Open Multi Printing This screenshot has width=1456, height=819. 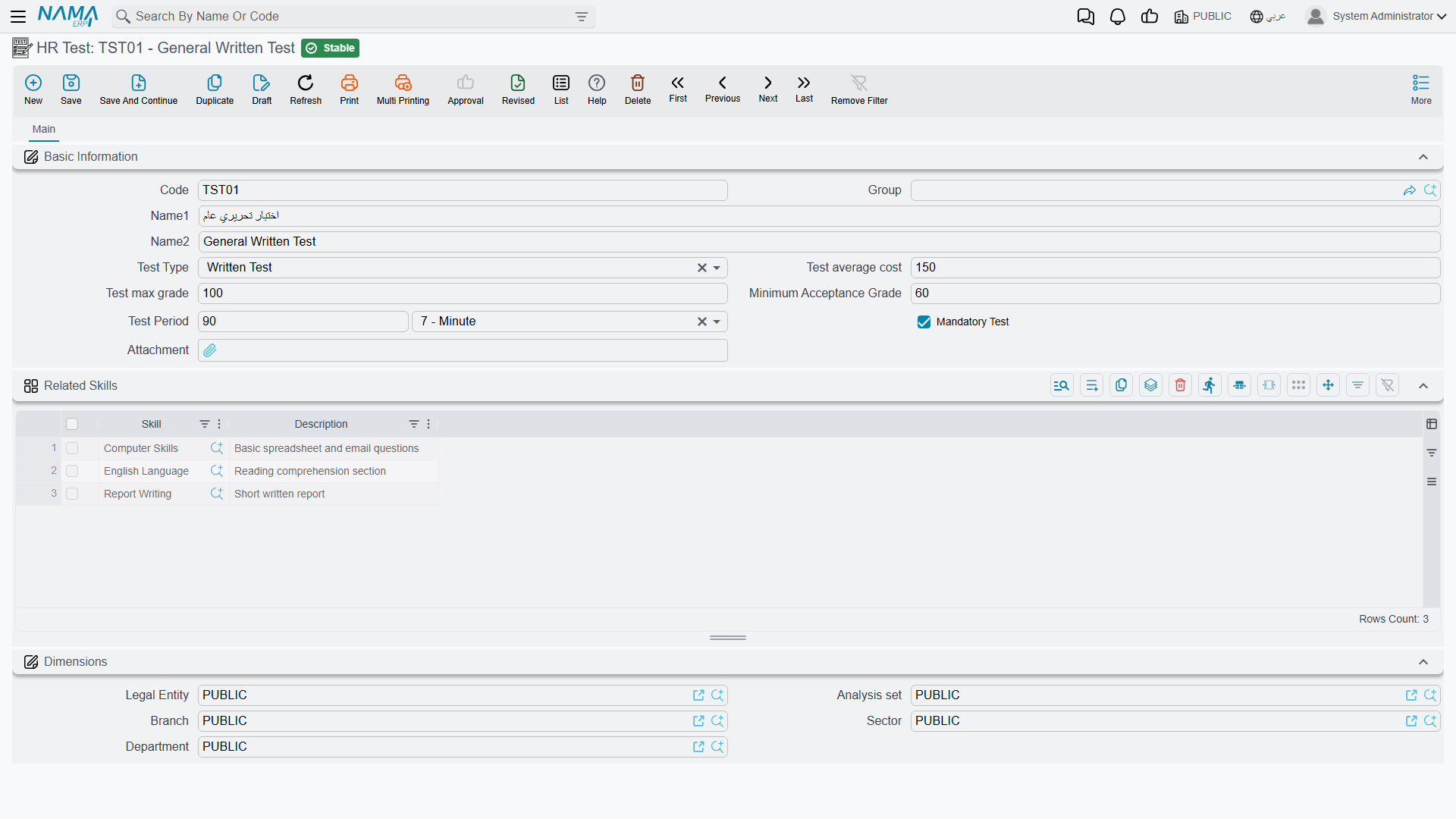pos(403,89)
